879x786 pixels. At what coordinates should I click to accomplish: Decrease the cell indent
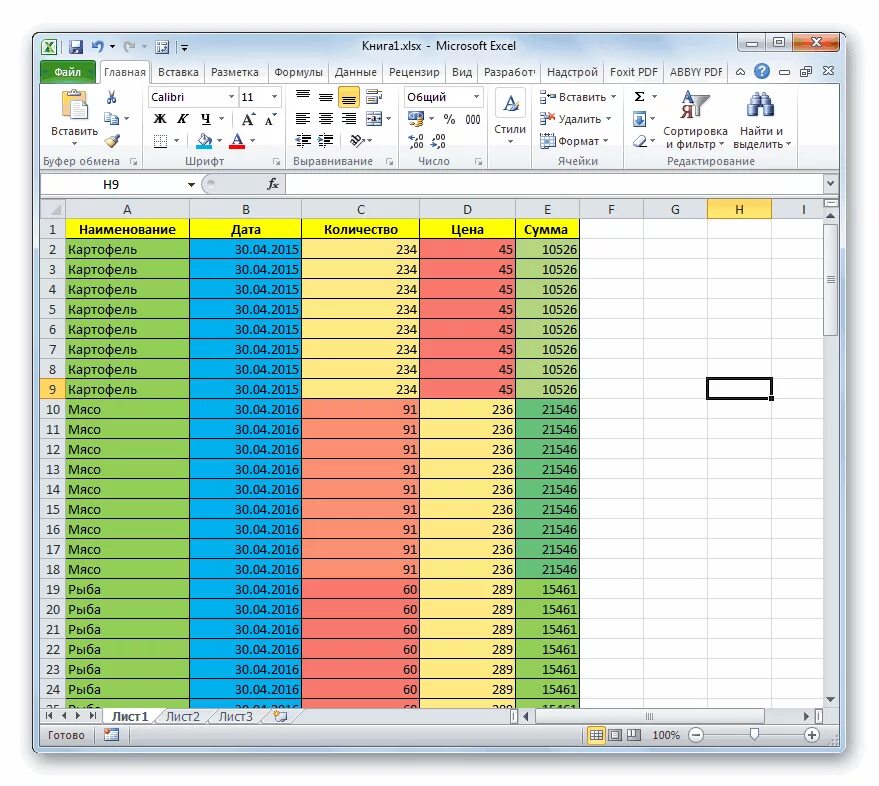click(303, 140)
